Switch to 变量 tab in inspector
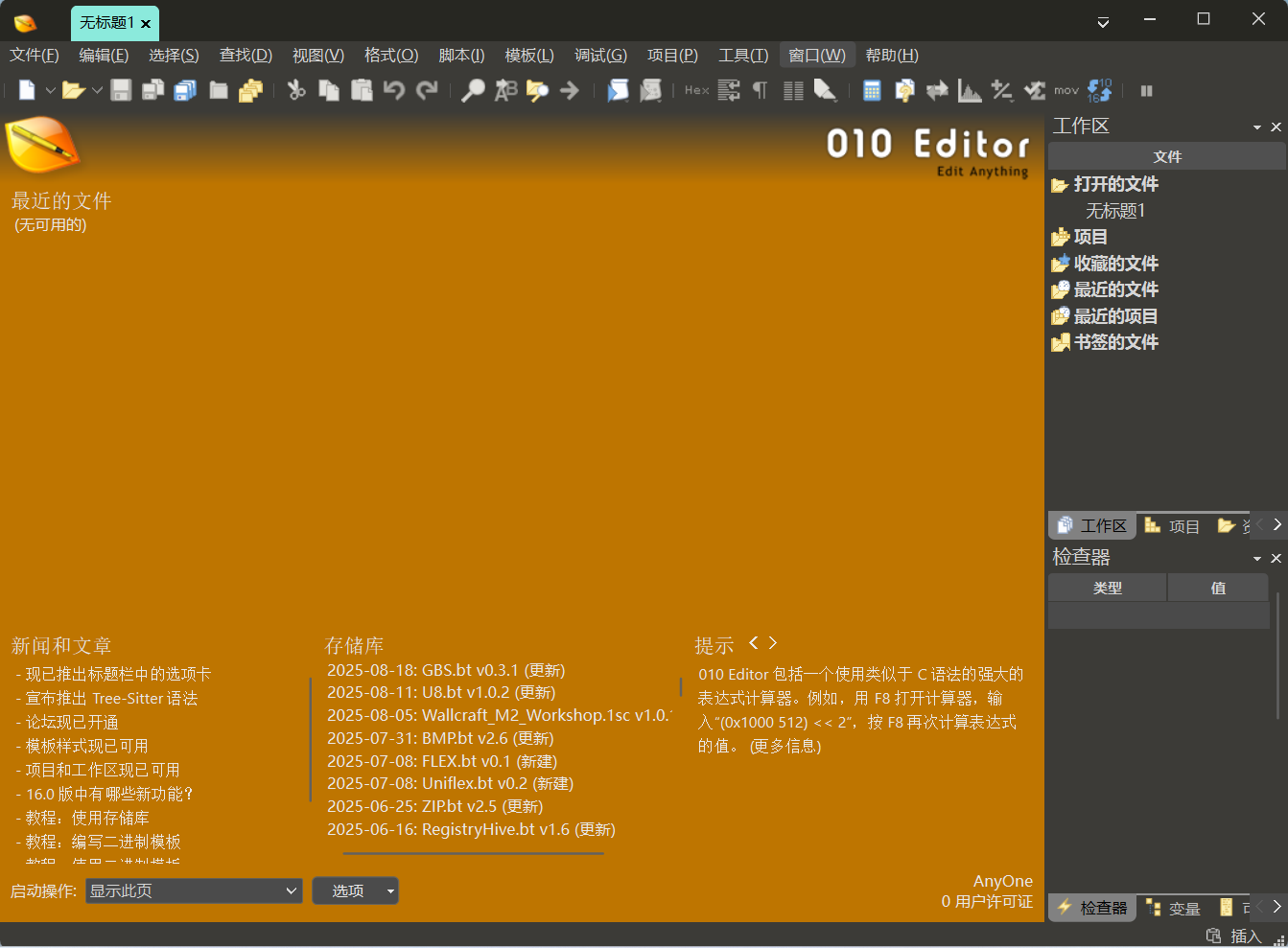This screenshot has height=948, width=1288. [x=1174, y=908]
